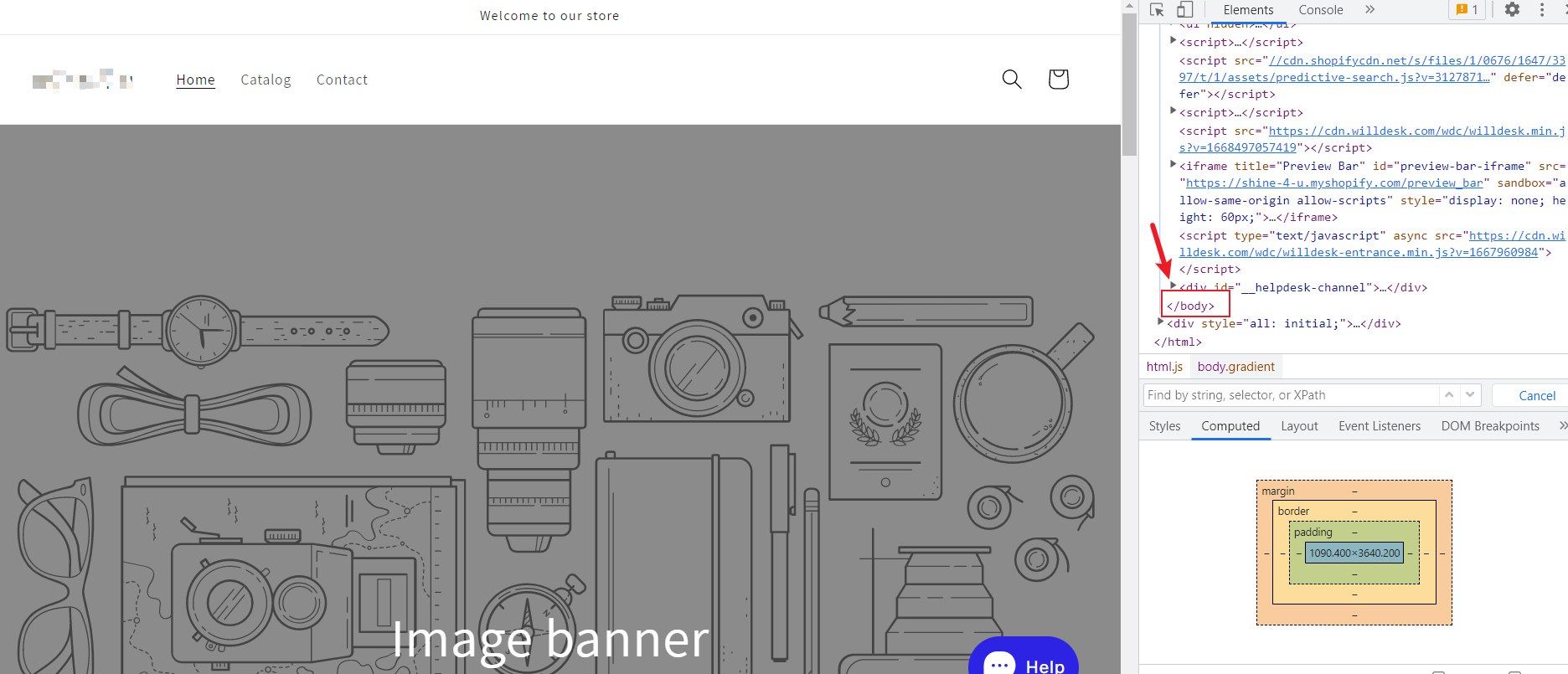
Task: Click the Find by string search field
Action: point(1291,395)
